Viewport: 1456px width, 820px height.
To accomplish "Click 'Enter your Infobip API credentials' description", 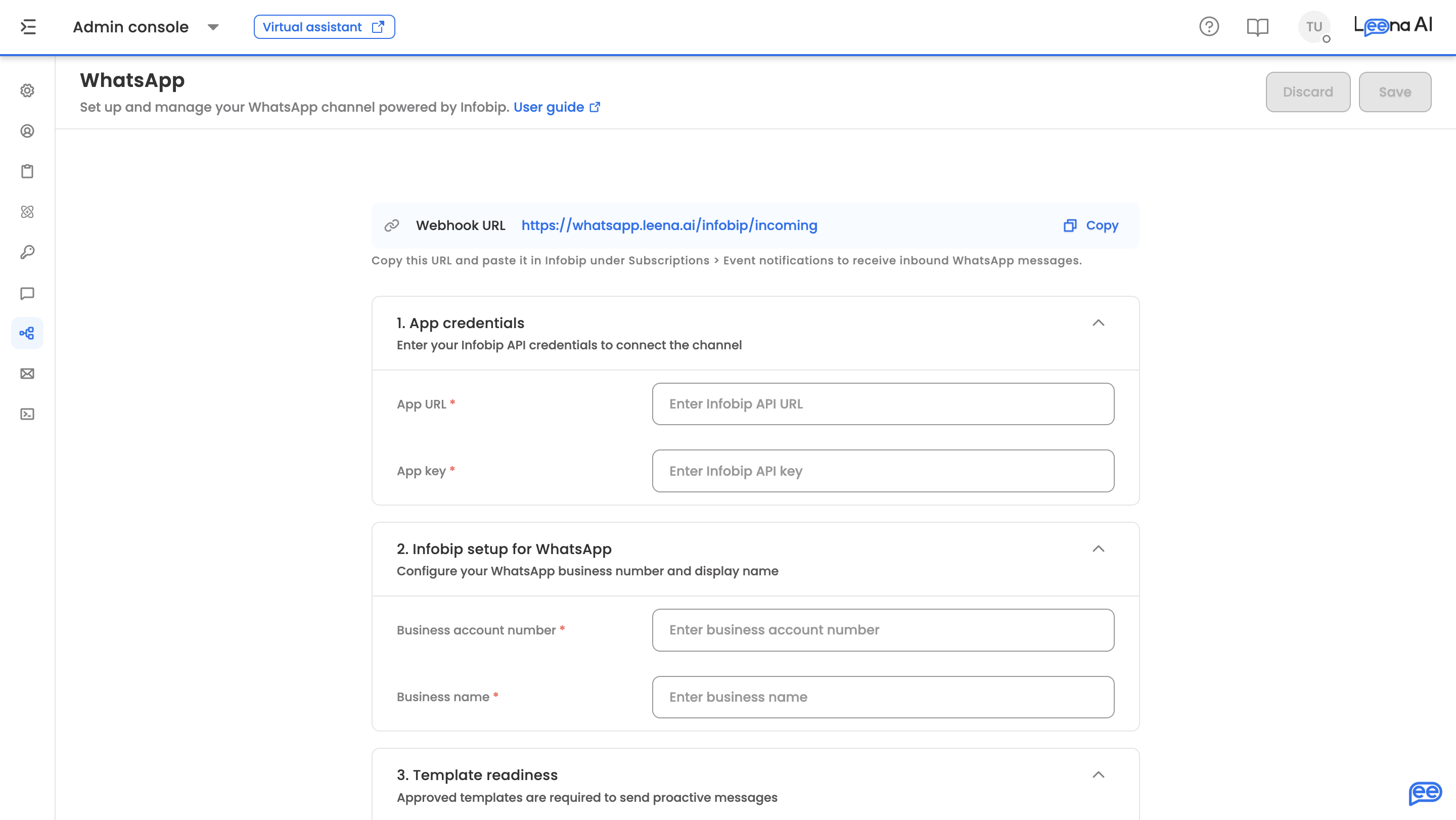I will click(569, 345).
